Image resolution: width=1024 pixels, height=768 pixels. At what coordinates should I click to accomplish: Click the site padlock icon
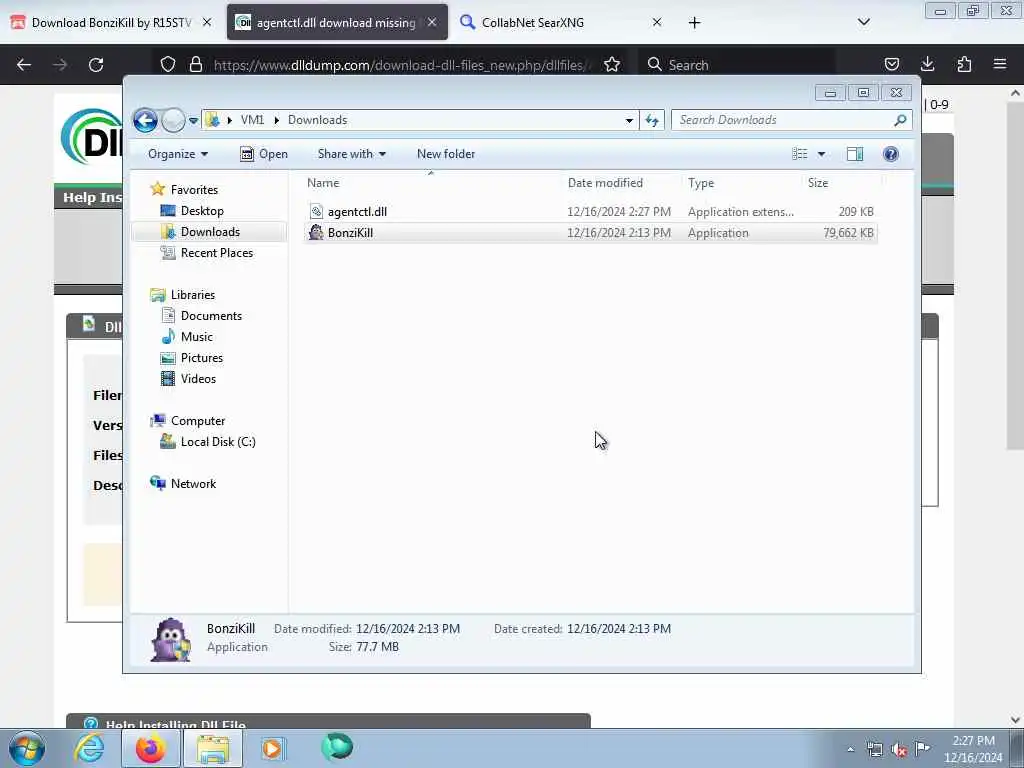tap(195, 65)
